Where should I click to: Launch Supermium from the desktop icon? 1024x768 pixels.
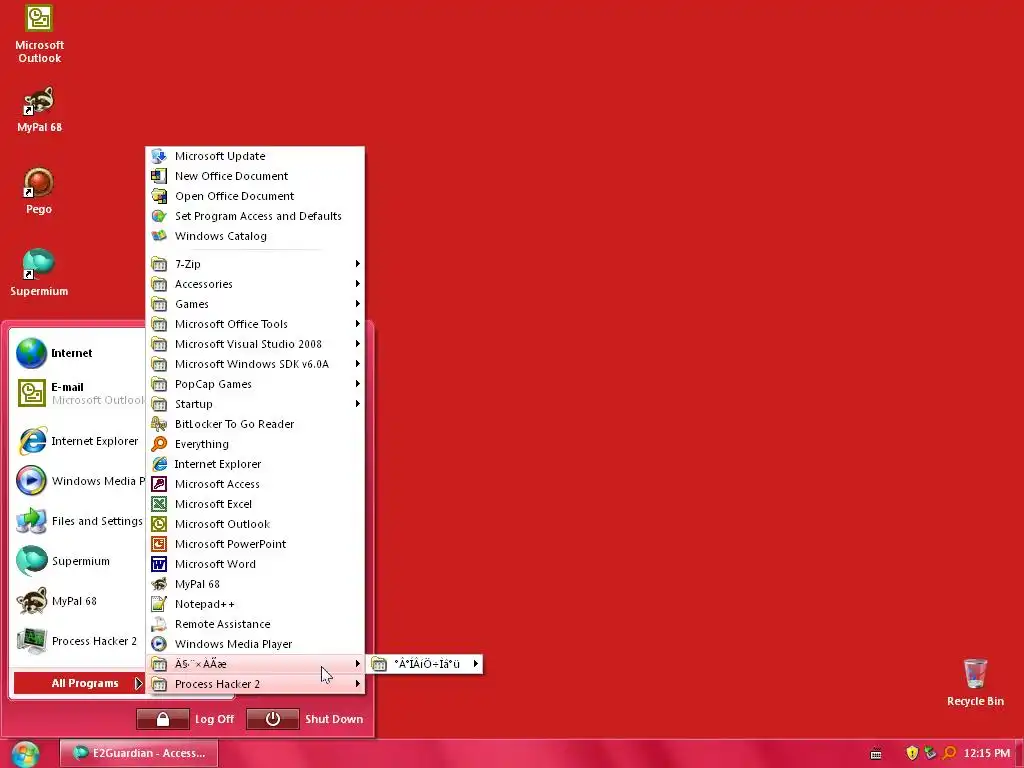click(x=39, y=272)
